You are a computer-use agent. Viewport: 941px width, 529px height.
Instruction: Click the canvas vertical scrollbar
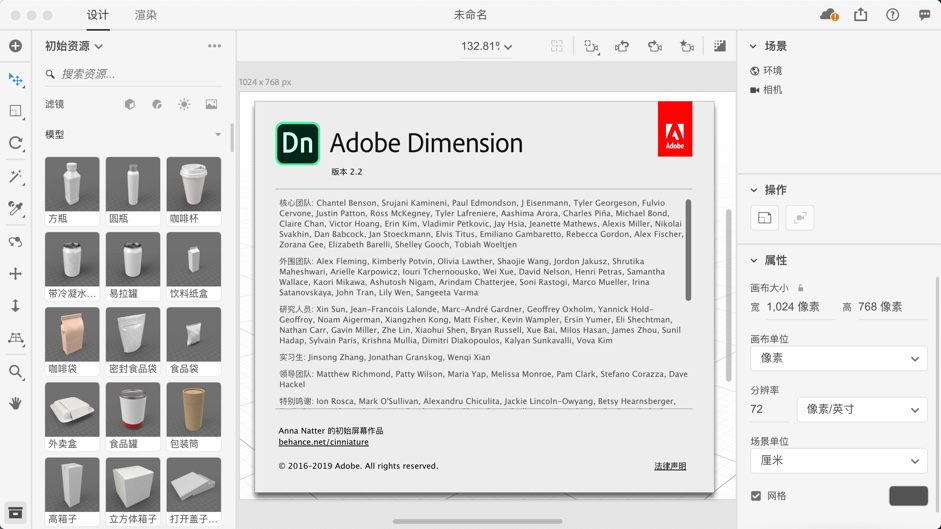click(729, 295)
